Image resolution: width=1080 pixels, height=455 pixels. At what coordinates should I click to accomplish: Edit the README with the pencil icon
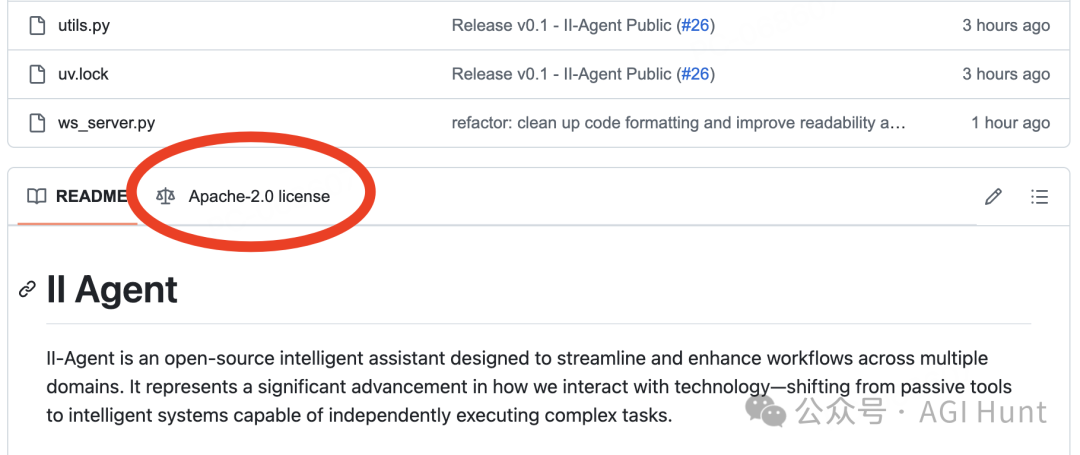(x=993, y=197)
